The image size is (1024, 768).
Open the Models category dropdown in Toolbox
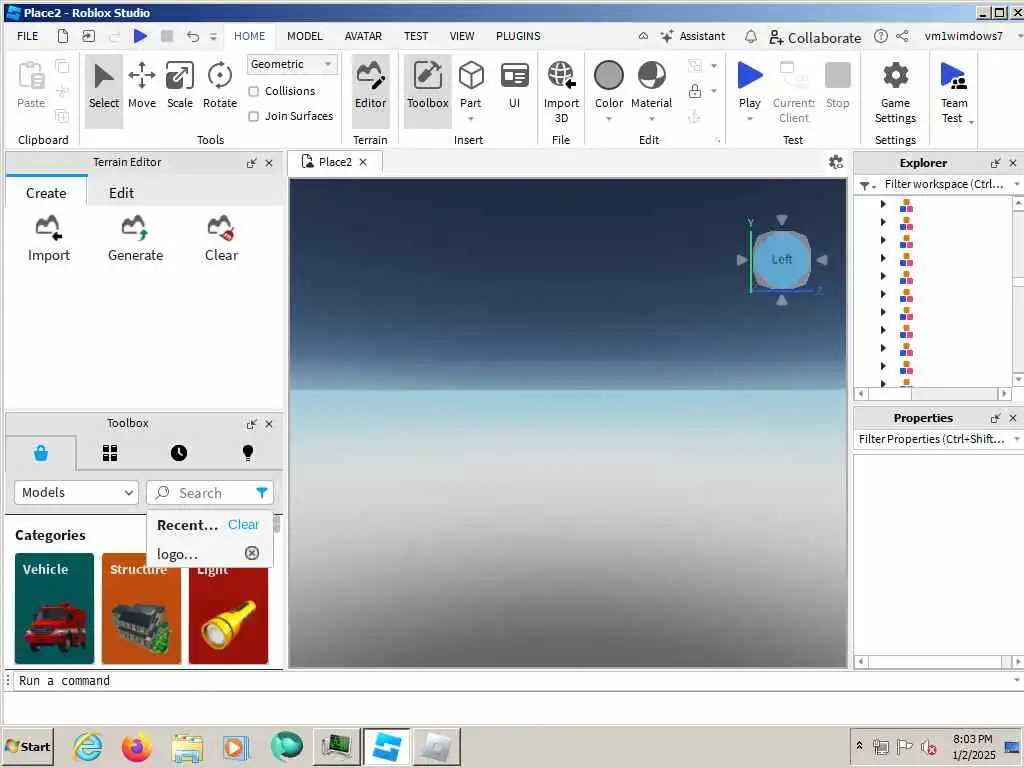(76, 492)
